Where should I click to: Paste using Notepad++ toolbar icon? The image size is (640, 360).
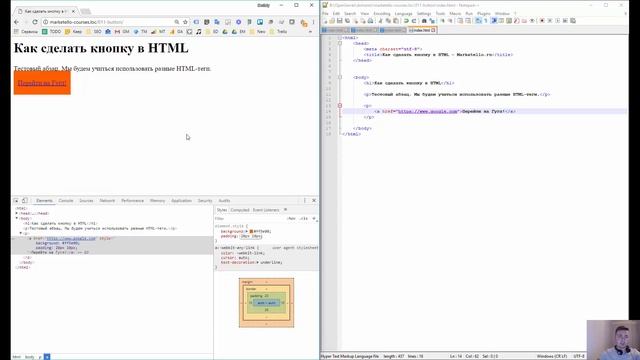[x=396, y=21]
